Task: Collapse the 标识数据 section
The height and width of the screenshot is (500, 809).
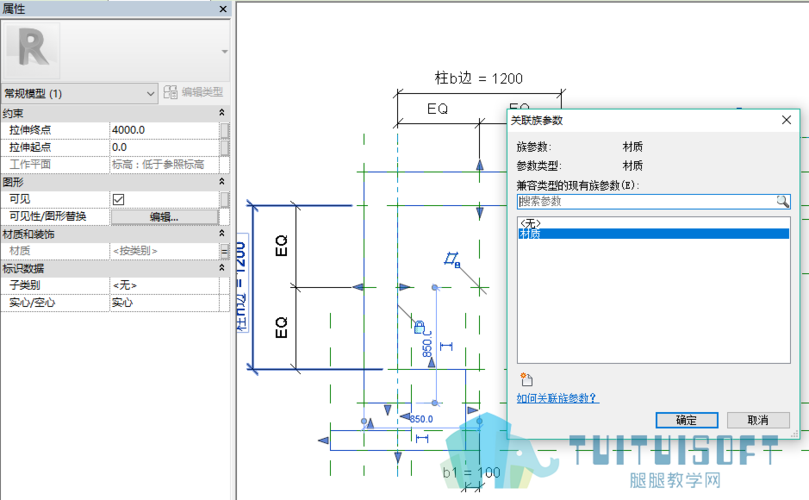Action: (222, 268)
